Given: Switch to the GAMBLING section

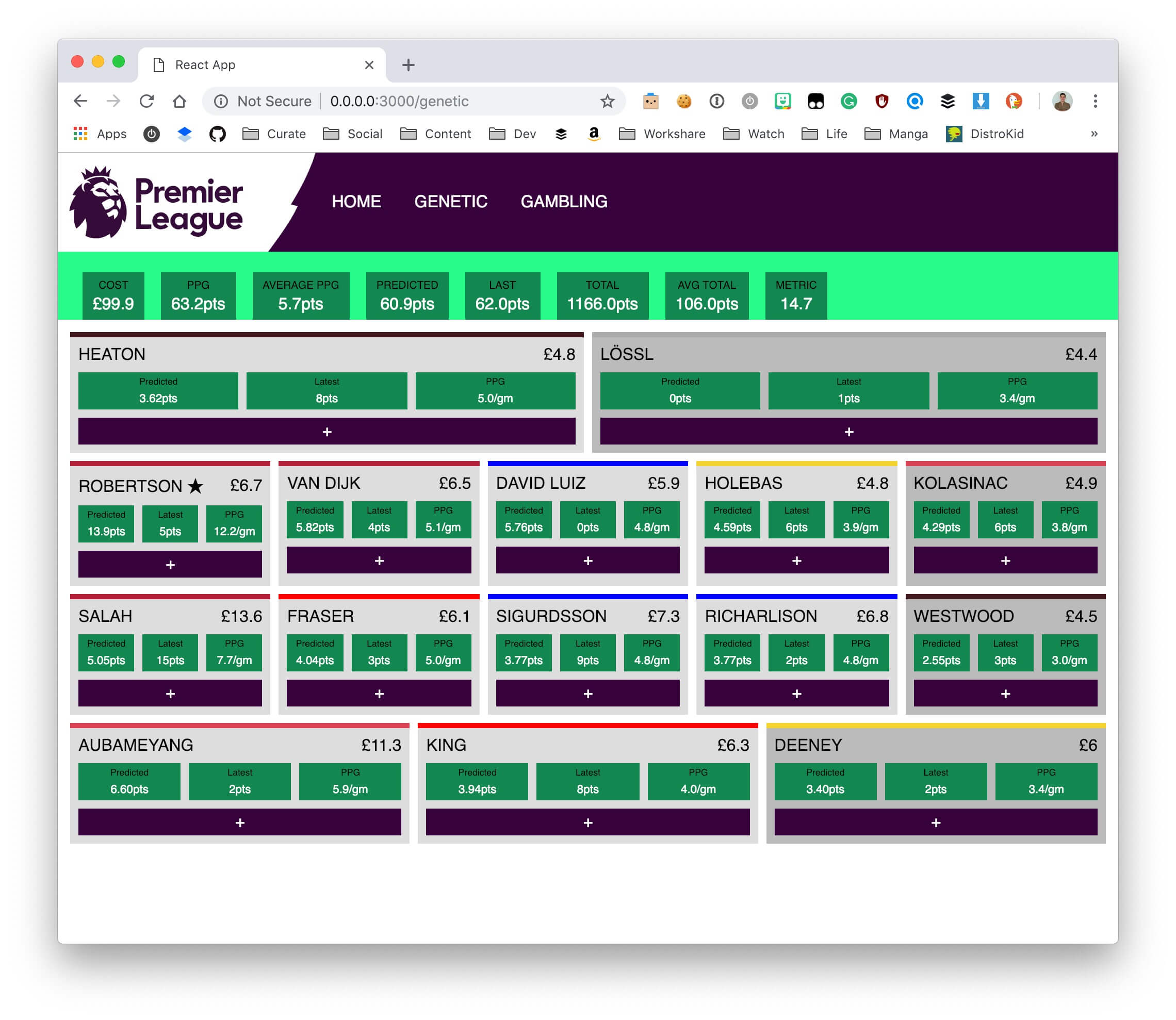Looking at the screenshot, I should coord(564,201).
